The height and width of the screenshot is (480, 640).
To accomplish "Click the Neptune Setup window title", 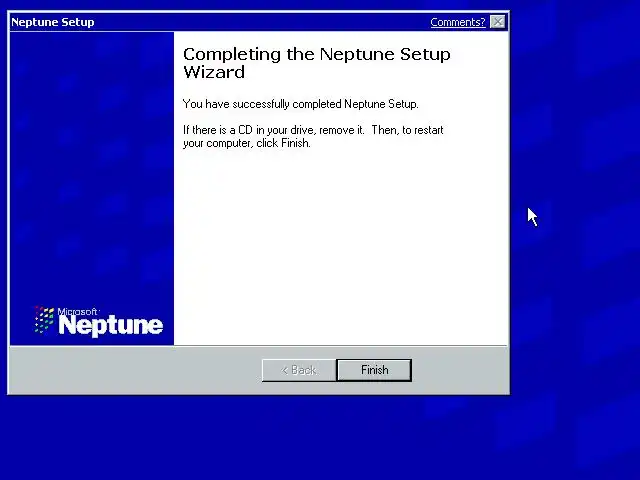I will pos(53,22).
